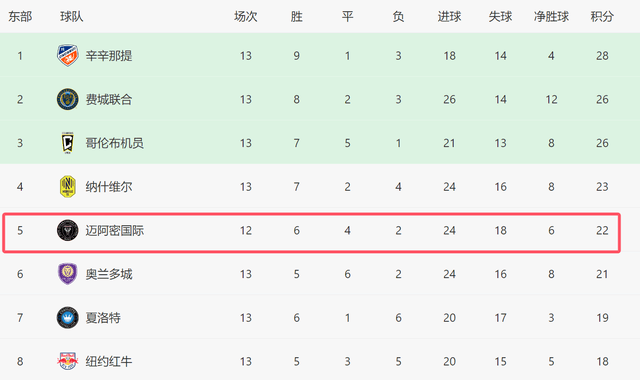Screen dimensions: 640x380
Task: Open team link 辛辛那提
Action: [109, 56]
